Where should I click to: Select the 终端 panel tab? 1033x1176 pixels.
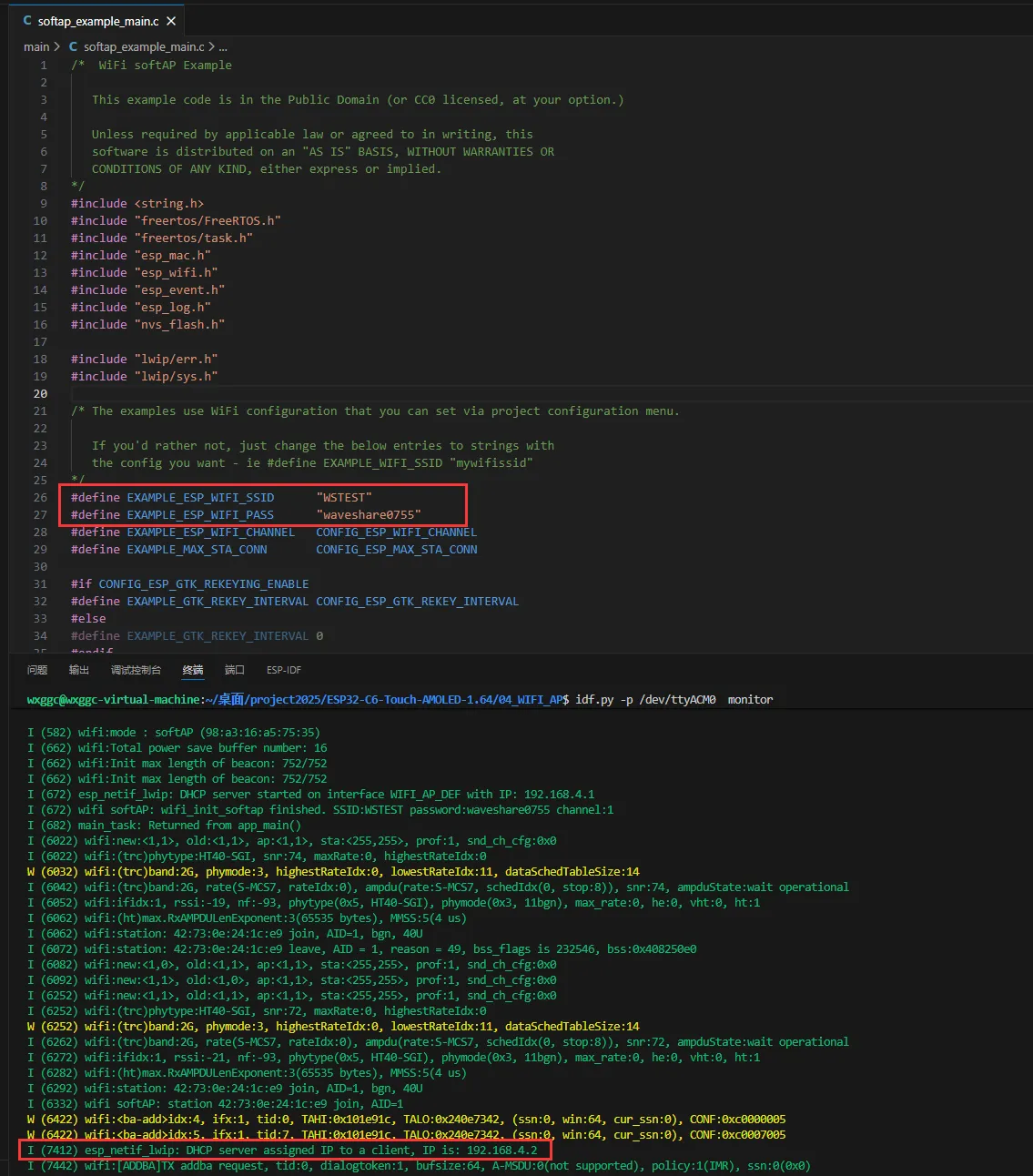193,670
